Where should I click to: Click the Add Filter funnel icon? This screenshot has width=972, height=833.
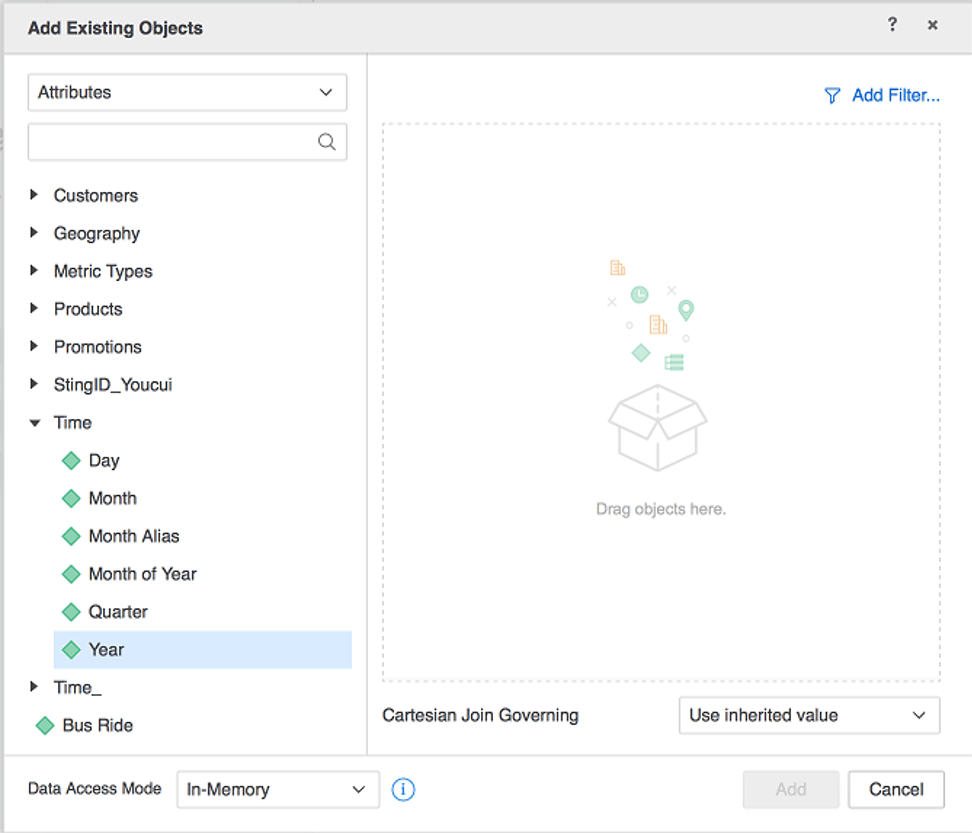832,96
